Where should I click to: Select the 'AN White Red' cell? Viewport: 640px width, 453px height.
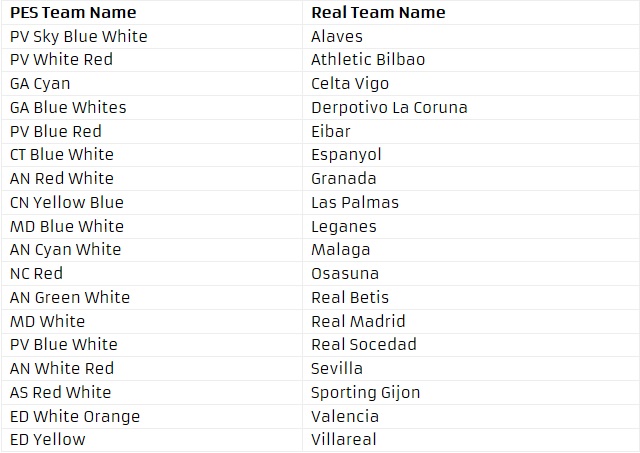pyautogui.click(x=62, y=369)
